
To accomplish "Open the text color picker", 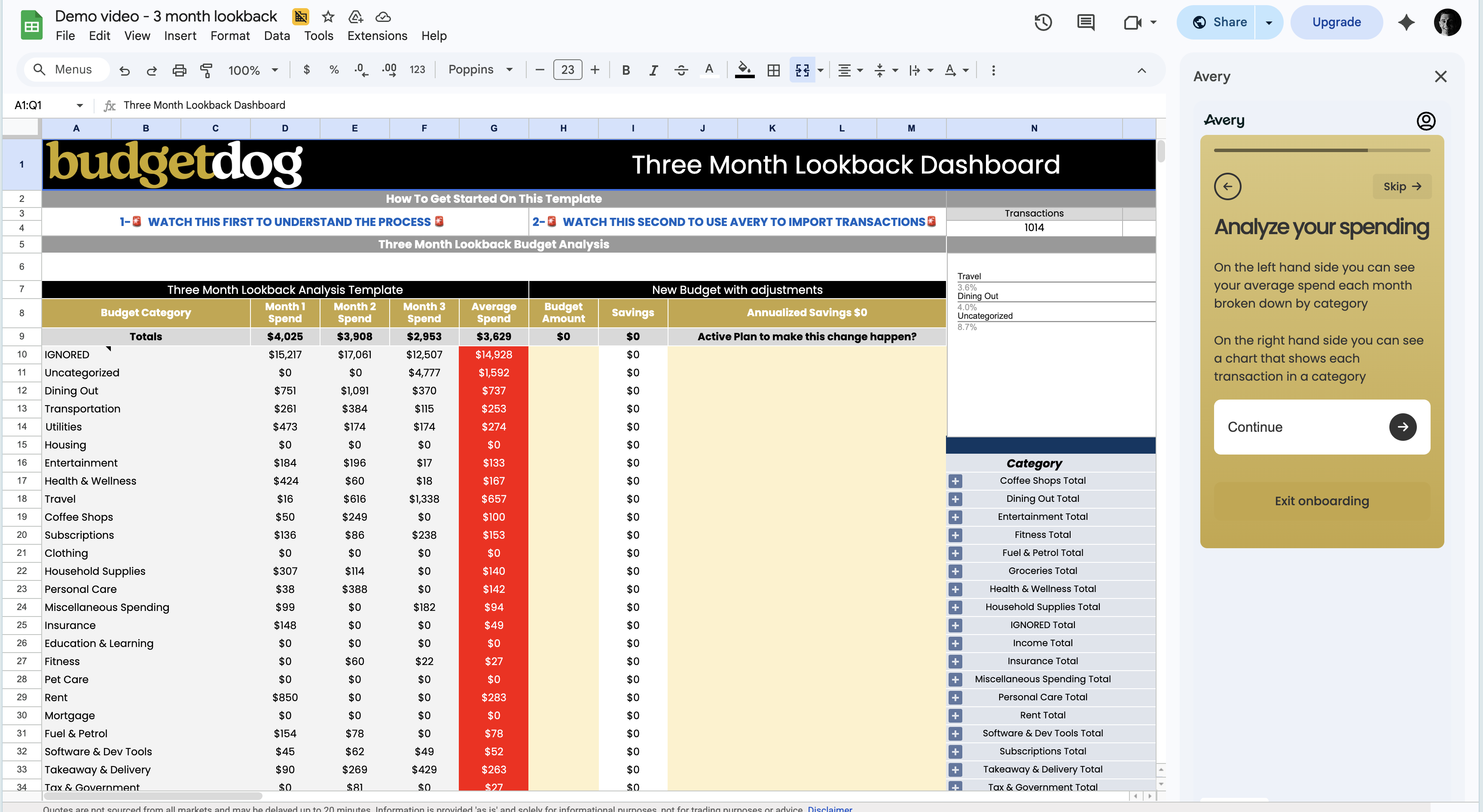I will click(x=709, y=70).
